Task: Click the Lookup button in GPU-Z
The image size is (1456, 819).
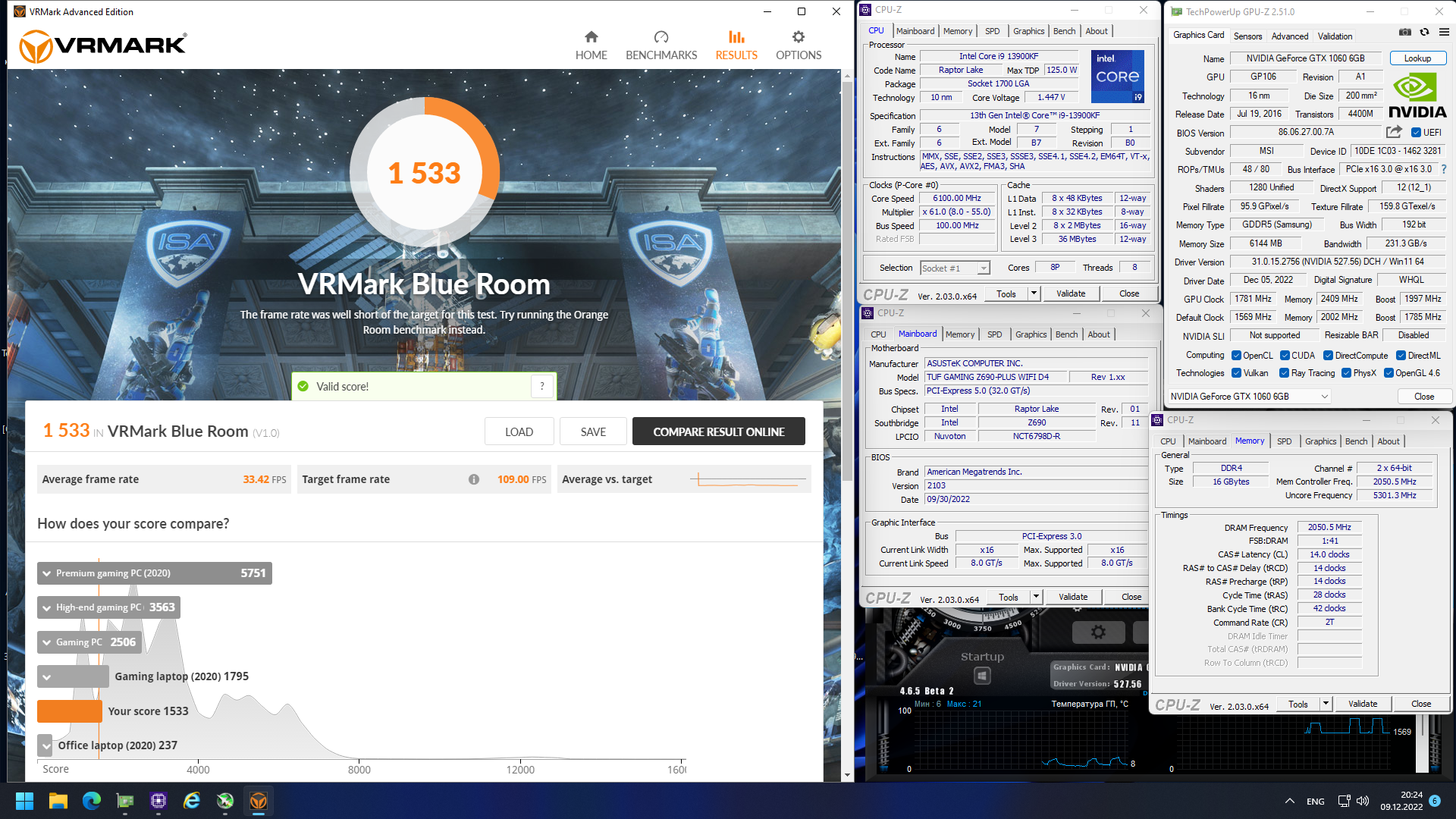Action: [1417, 58]
